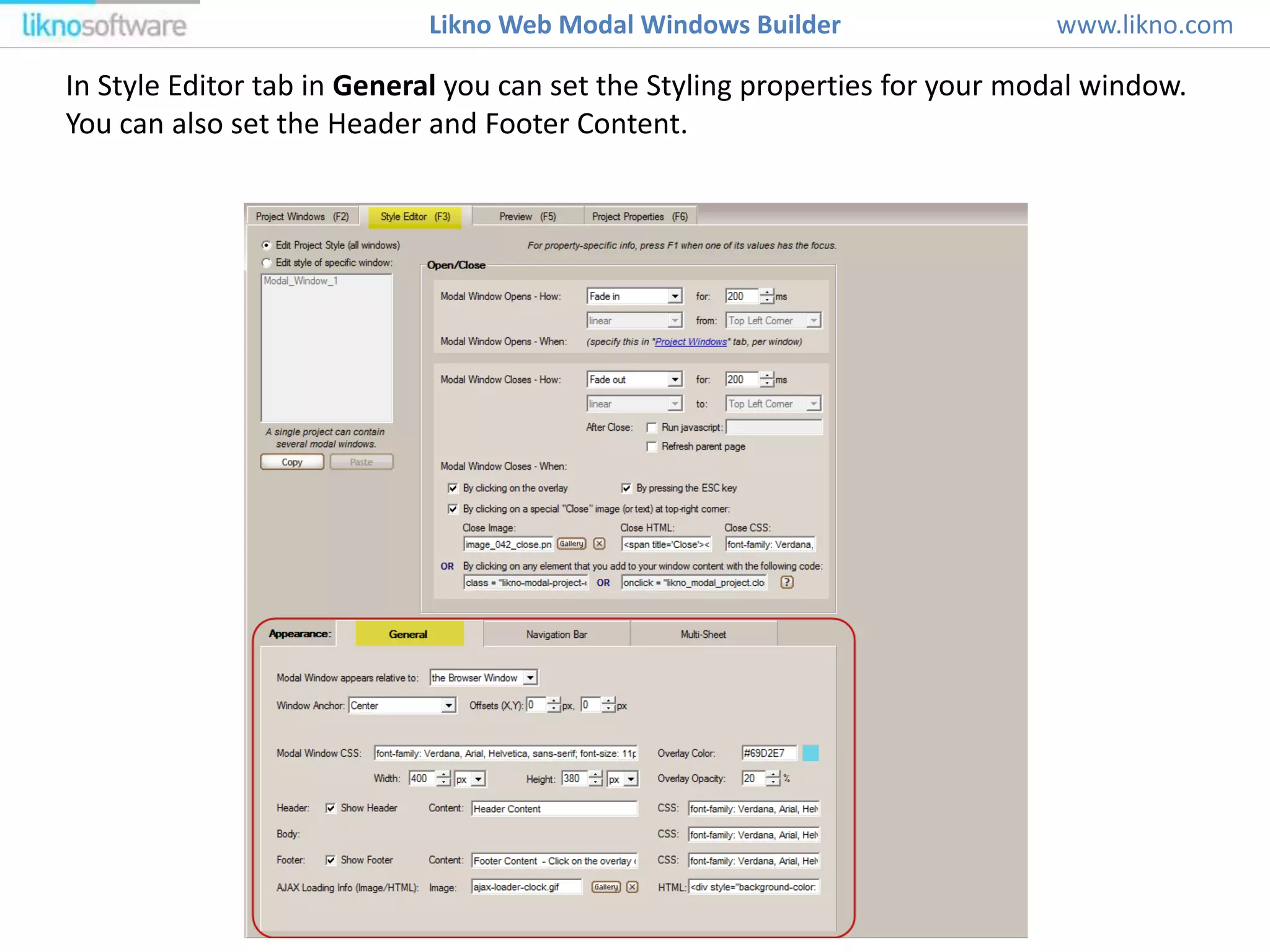The height and width of the screenshot is (952, 1270).
Task: Open the Browser Window relative dropdown
Action: 530,678
